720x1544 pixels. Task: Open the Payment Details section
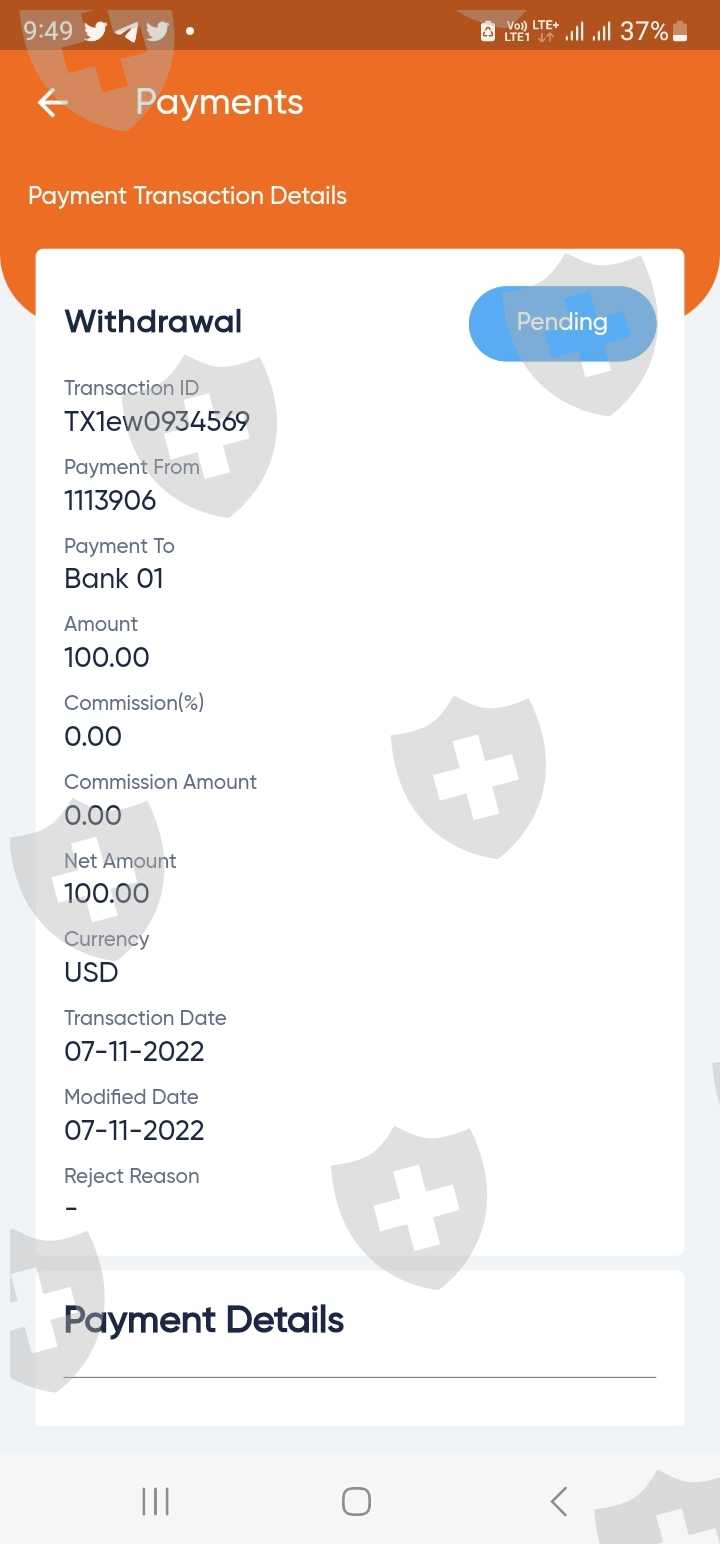pyautogui.click(x=204, y=1320)
